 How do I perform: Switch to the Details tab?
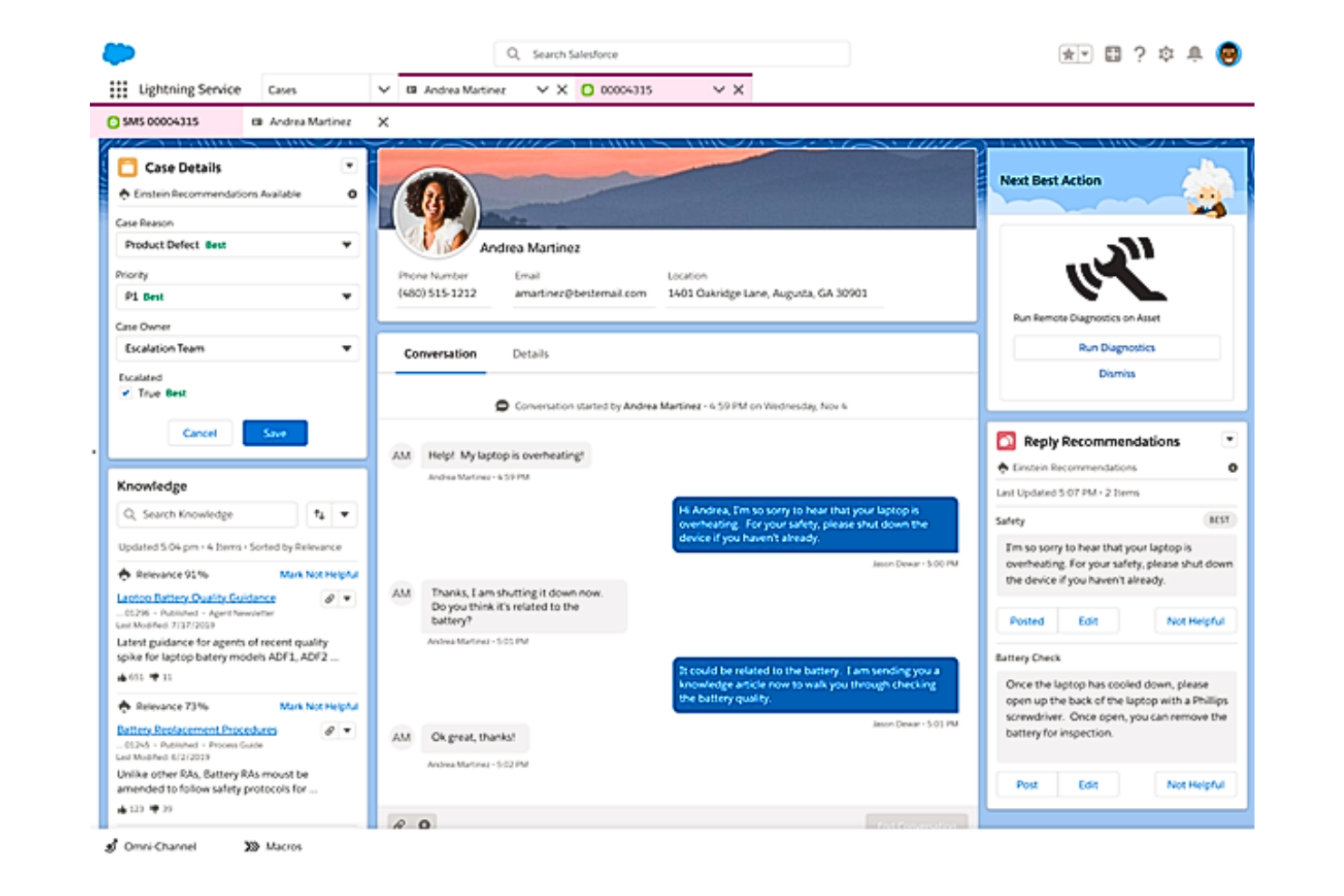(530, 354)
